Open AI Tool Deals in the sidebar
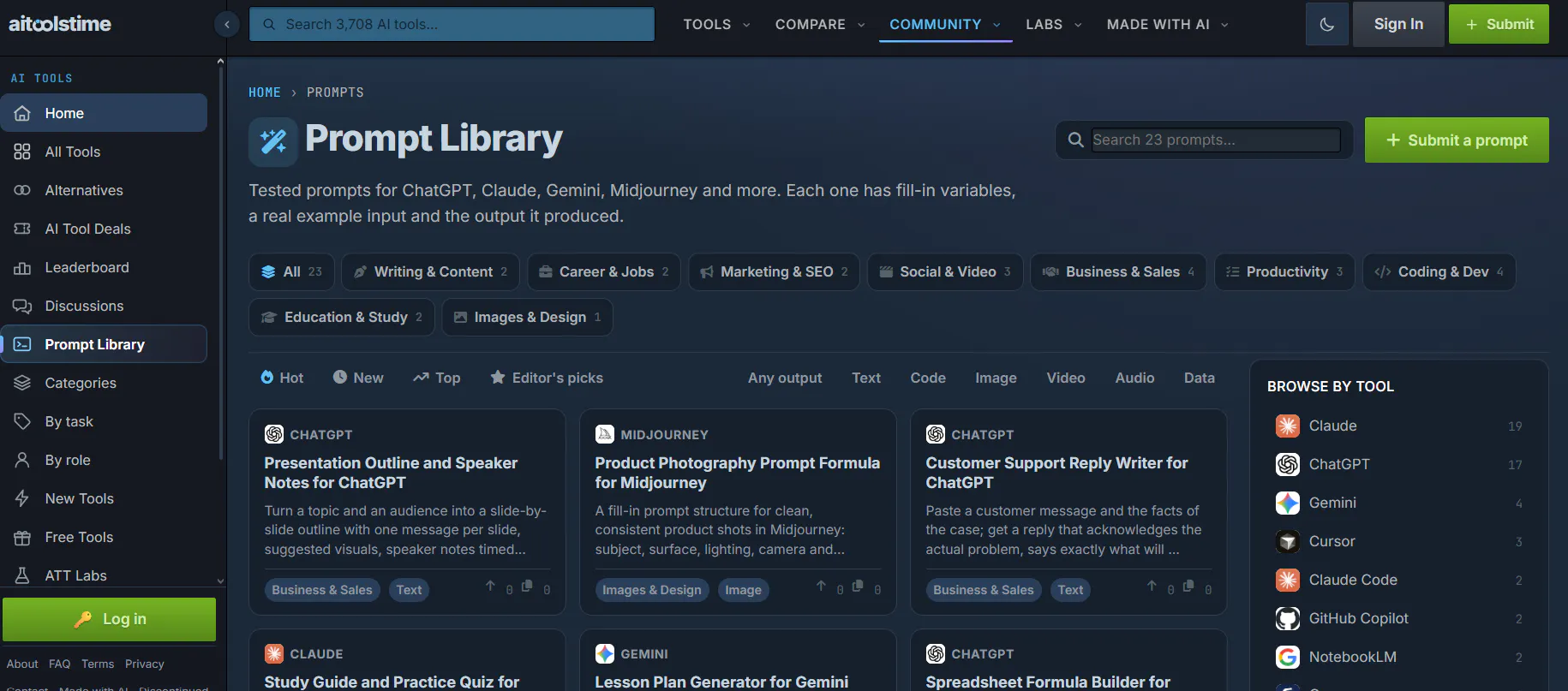The image size is (1568, 691). point(104,229)
